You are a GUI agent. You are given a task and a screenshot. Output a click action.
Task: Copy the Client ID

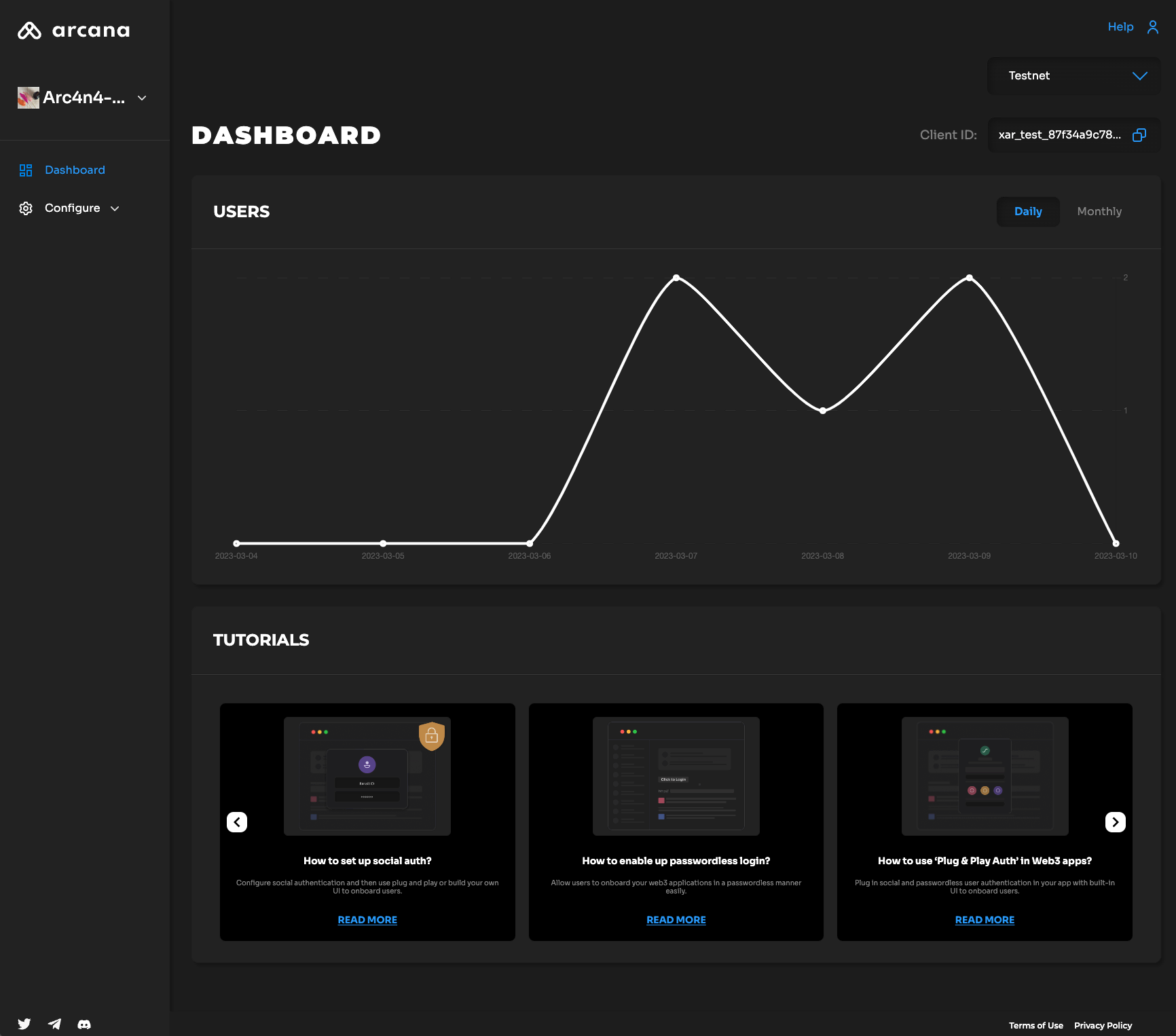(x=1139, y=135)
